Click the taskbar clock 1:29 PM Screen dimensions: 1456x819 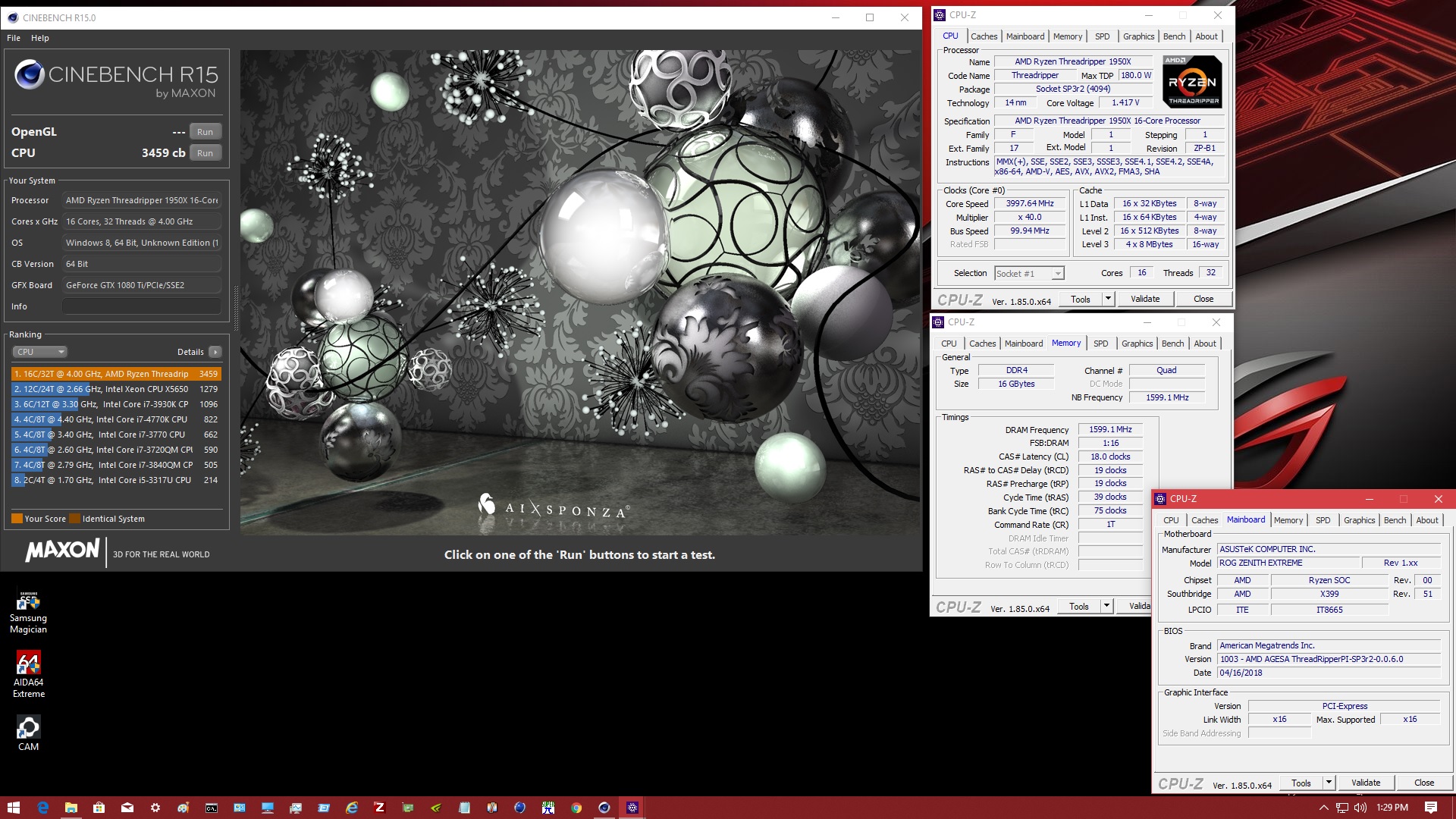(x=1392, y=808)
